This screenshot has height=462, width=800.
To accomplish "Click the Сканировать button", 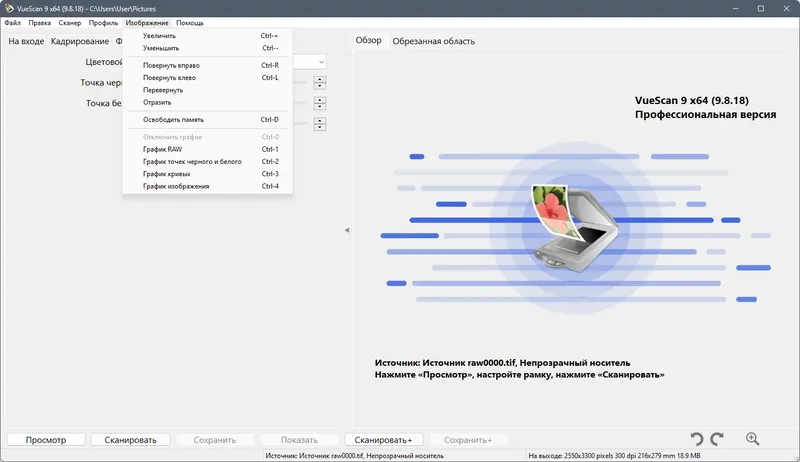I will coord(130,440).
